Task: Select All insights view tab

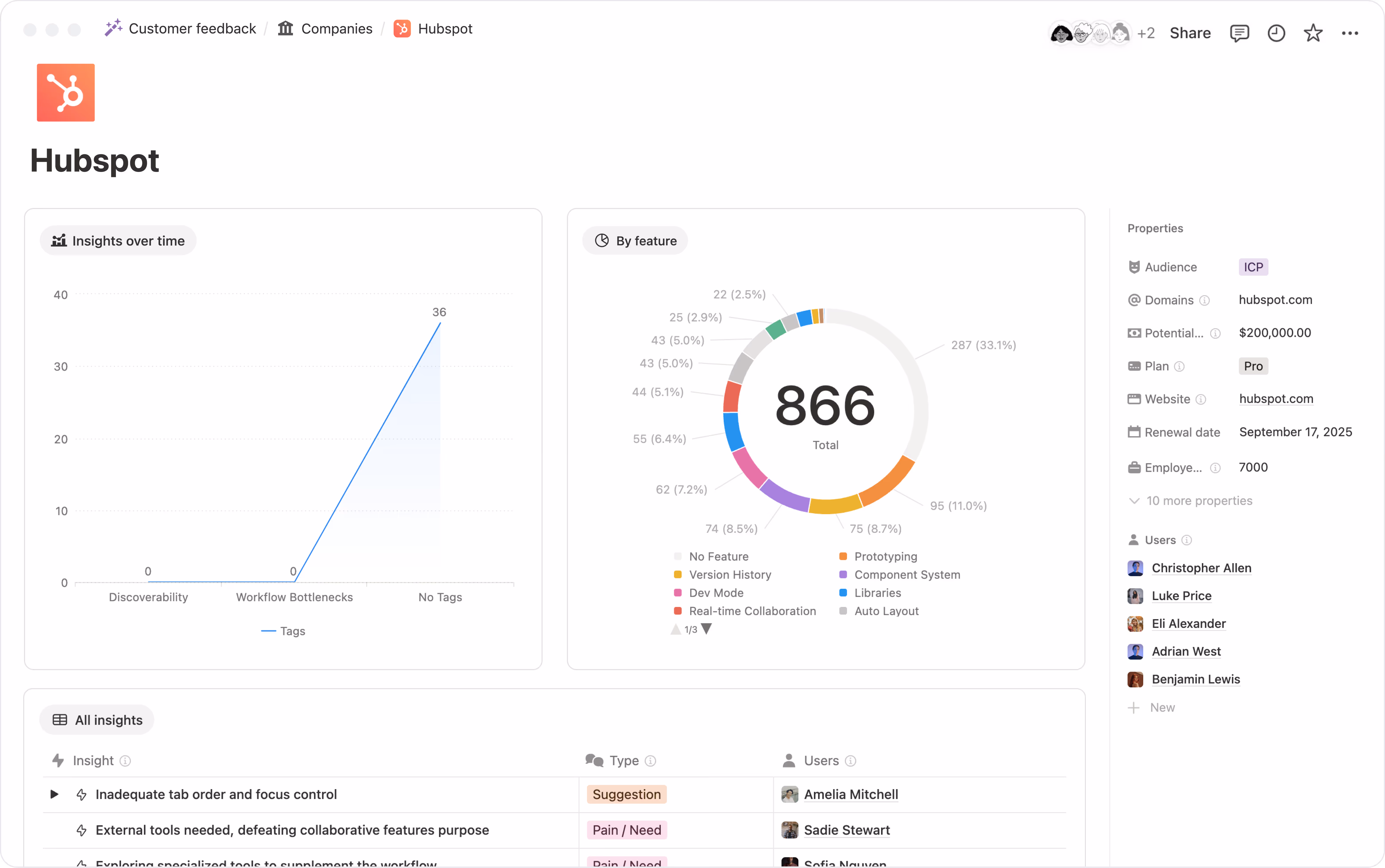Action: (97, 720)
